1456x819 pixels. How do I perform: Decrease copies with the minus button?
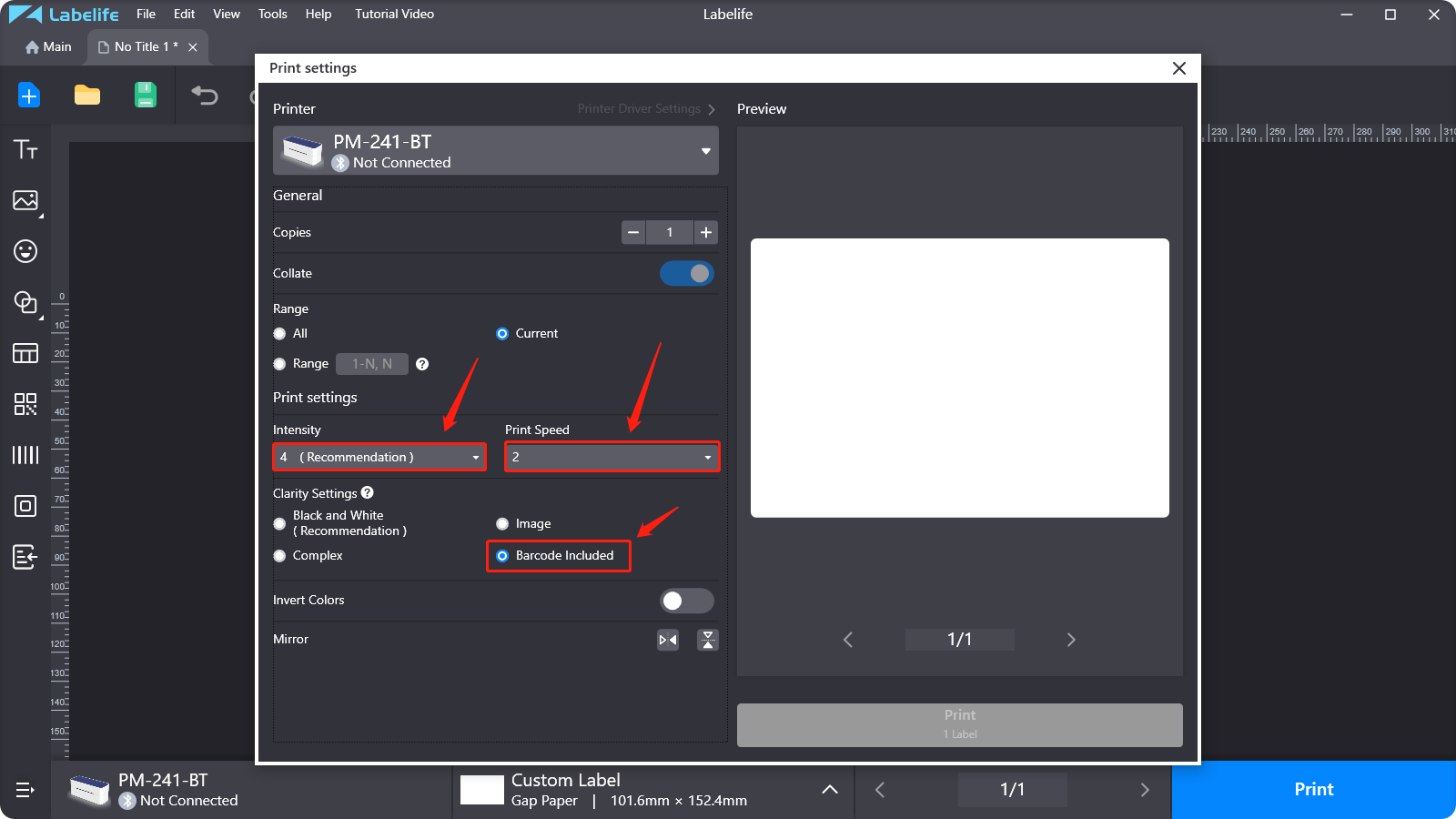click(x=633, y=232)
